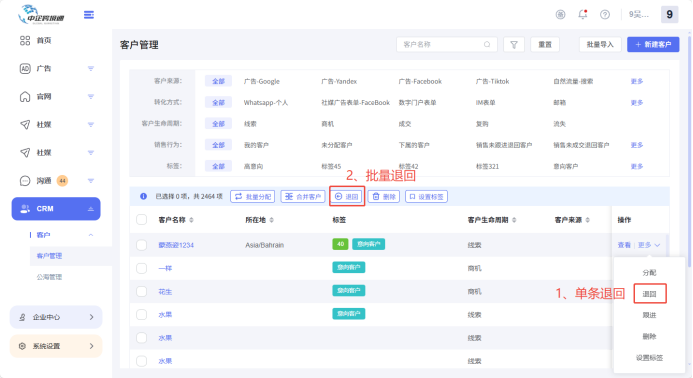
Task: Collapse the 客户 submenu chevron
Action: 91,235
